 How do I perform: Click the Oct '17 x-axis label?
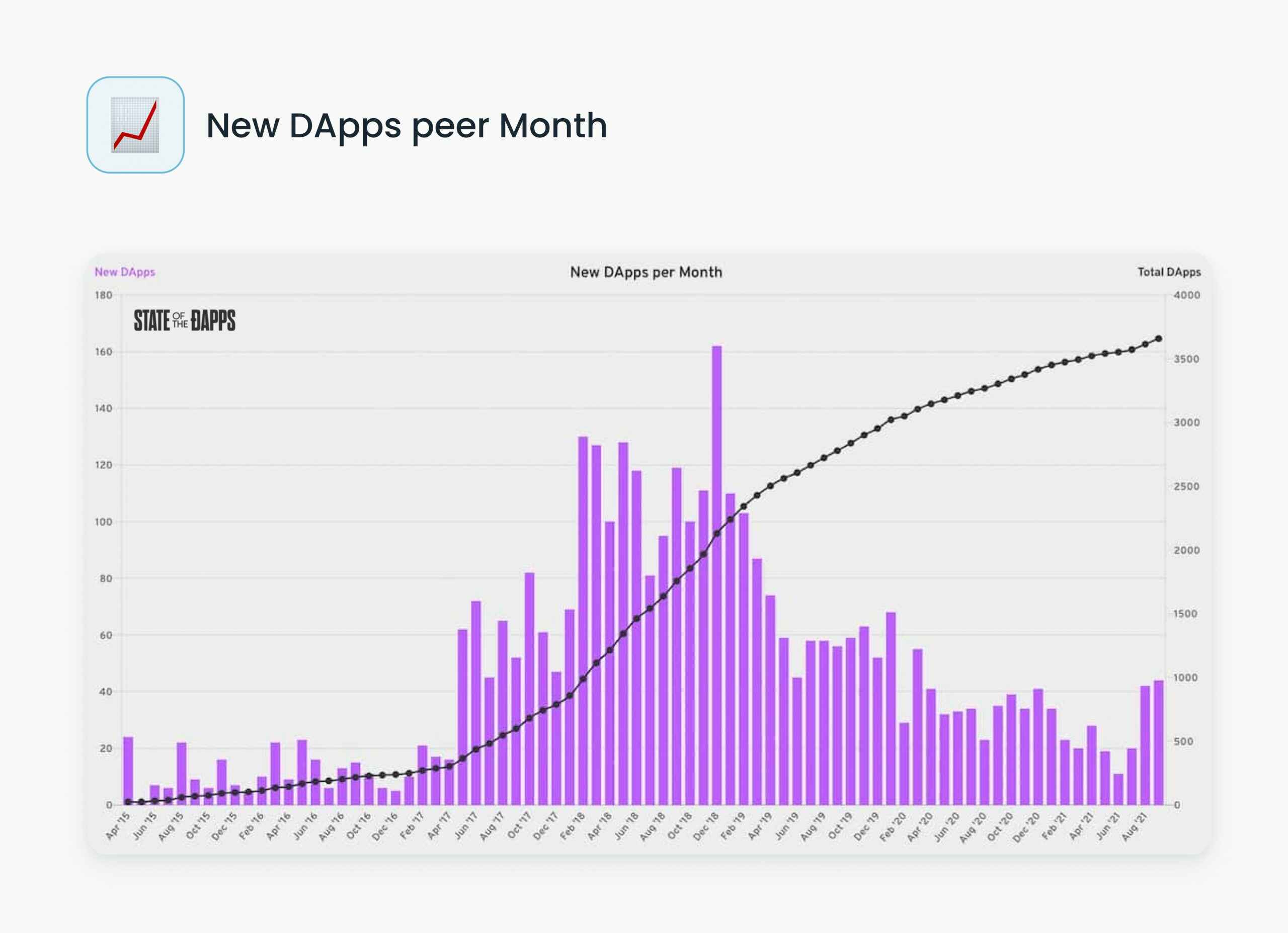point(520,826)
